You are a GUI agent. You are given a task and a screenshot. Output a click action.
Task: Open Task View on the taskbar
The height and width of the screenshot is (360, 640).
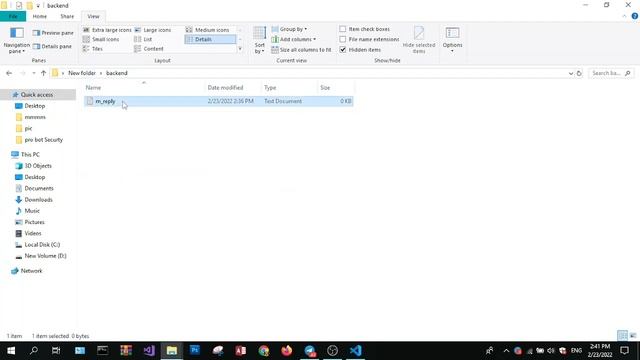pyautogui.click(x=56, y=351)
